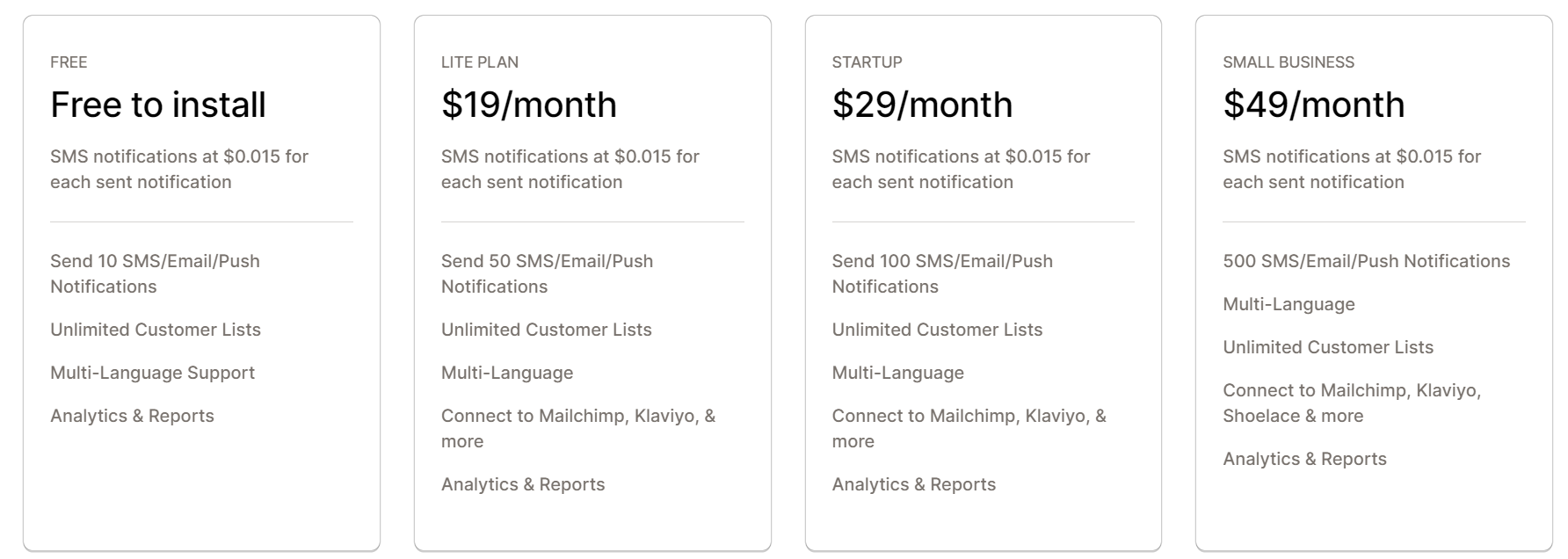Click the STARTUP plan label
This screenshot has height=559, width=1568.
tap(867, 62)
